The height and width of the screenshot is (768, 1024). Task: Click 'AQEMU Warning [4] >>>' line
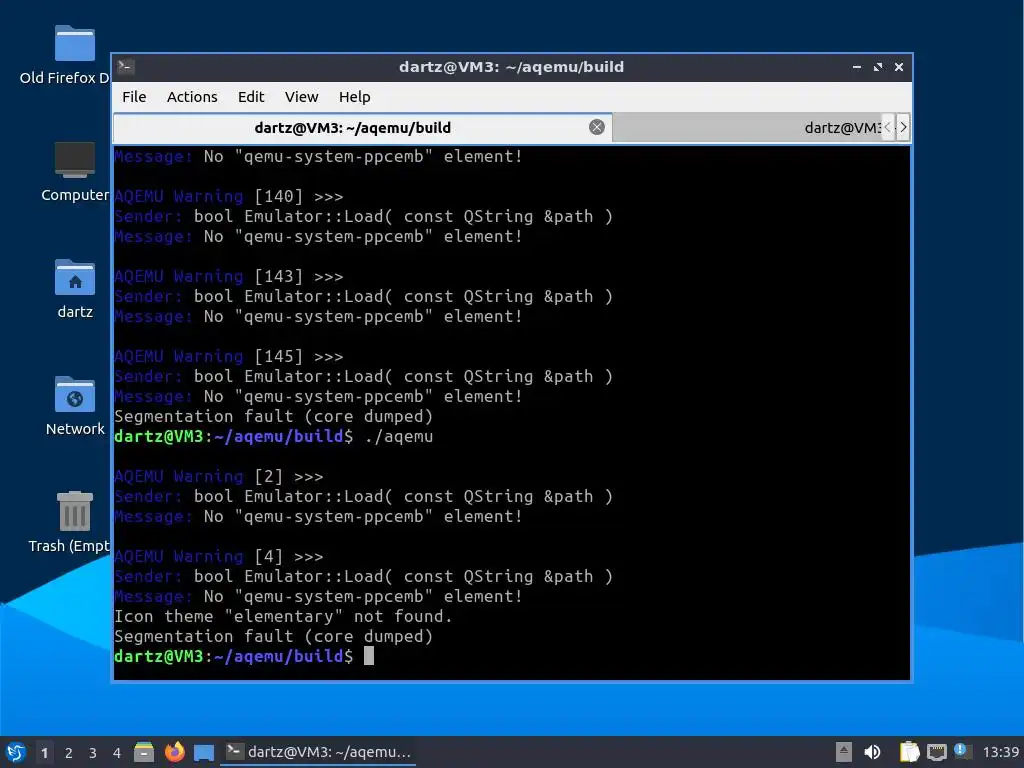218,556
